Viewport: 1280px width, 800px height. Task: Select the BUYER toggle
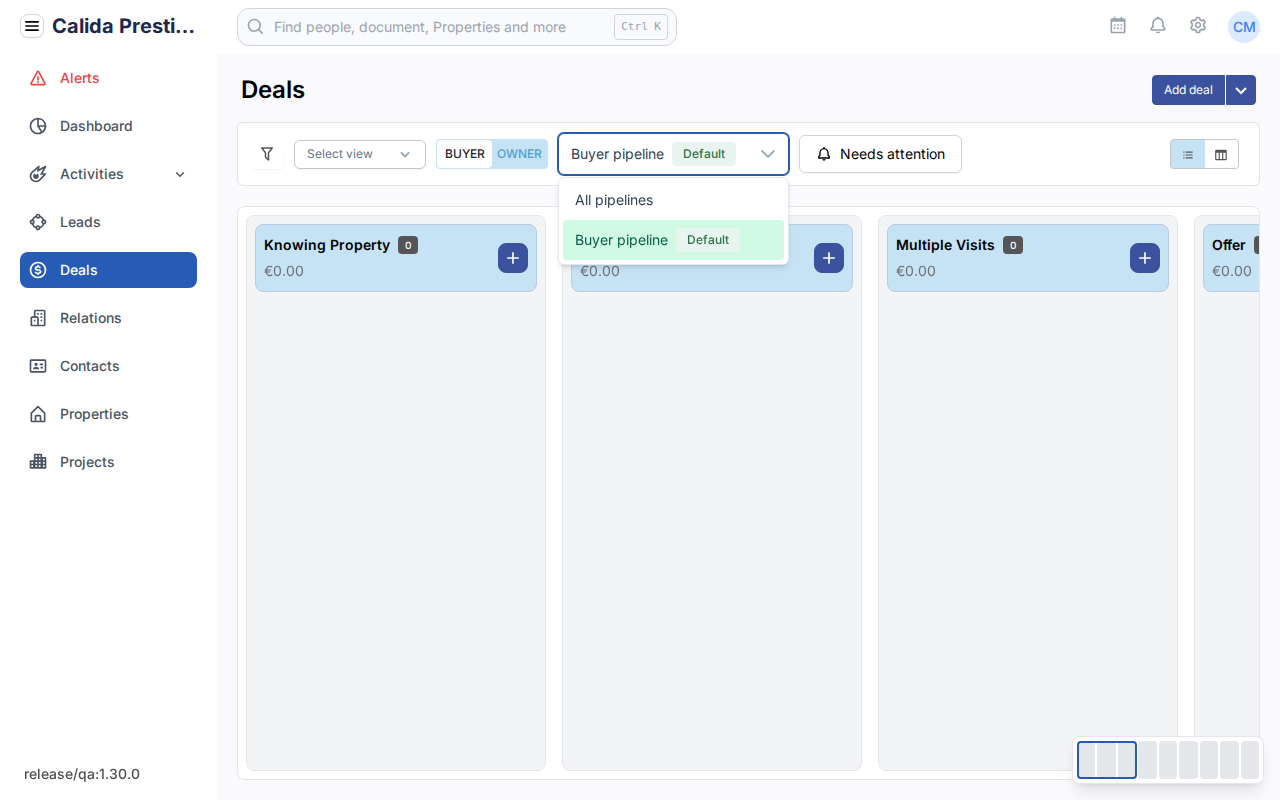[465, 154]
